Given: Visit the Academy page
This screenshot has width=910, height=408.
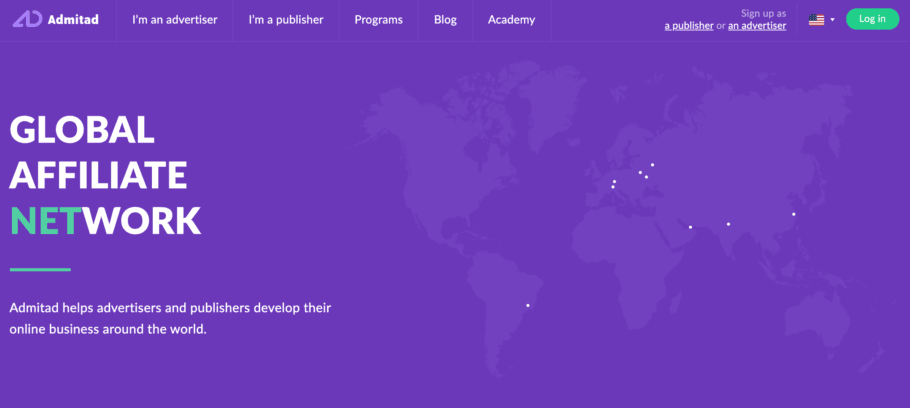Looking at the screenshot, I should (x=511, y=20).
